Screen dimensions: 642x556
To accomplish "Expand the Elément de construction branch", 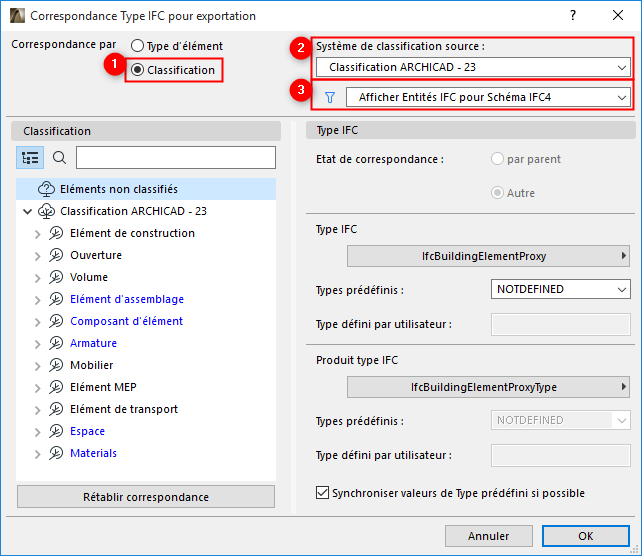I will [38, 233].
